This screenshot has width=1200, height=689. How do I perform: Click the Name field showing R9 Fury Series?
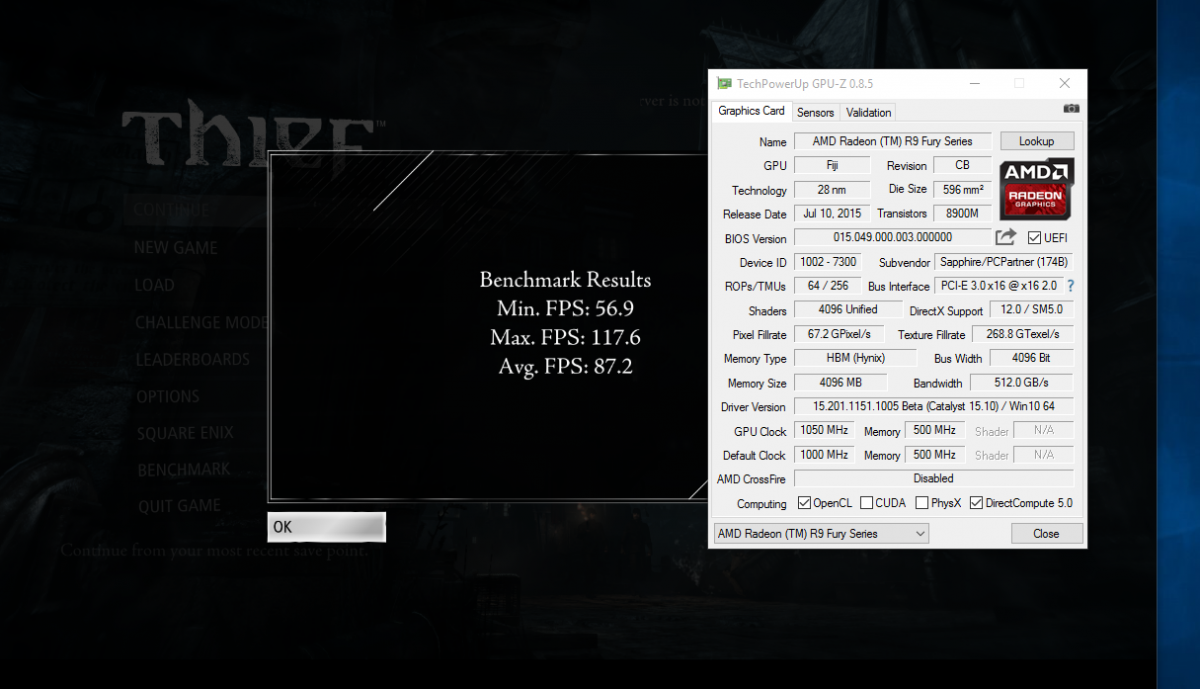click(892, 141)
